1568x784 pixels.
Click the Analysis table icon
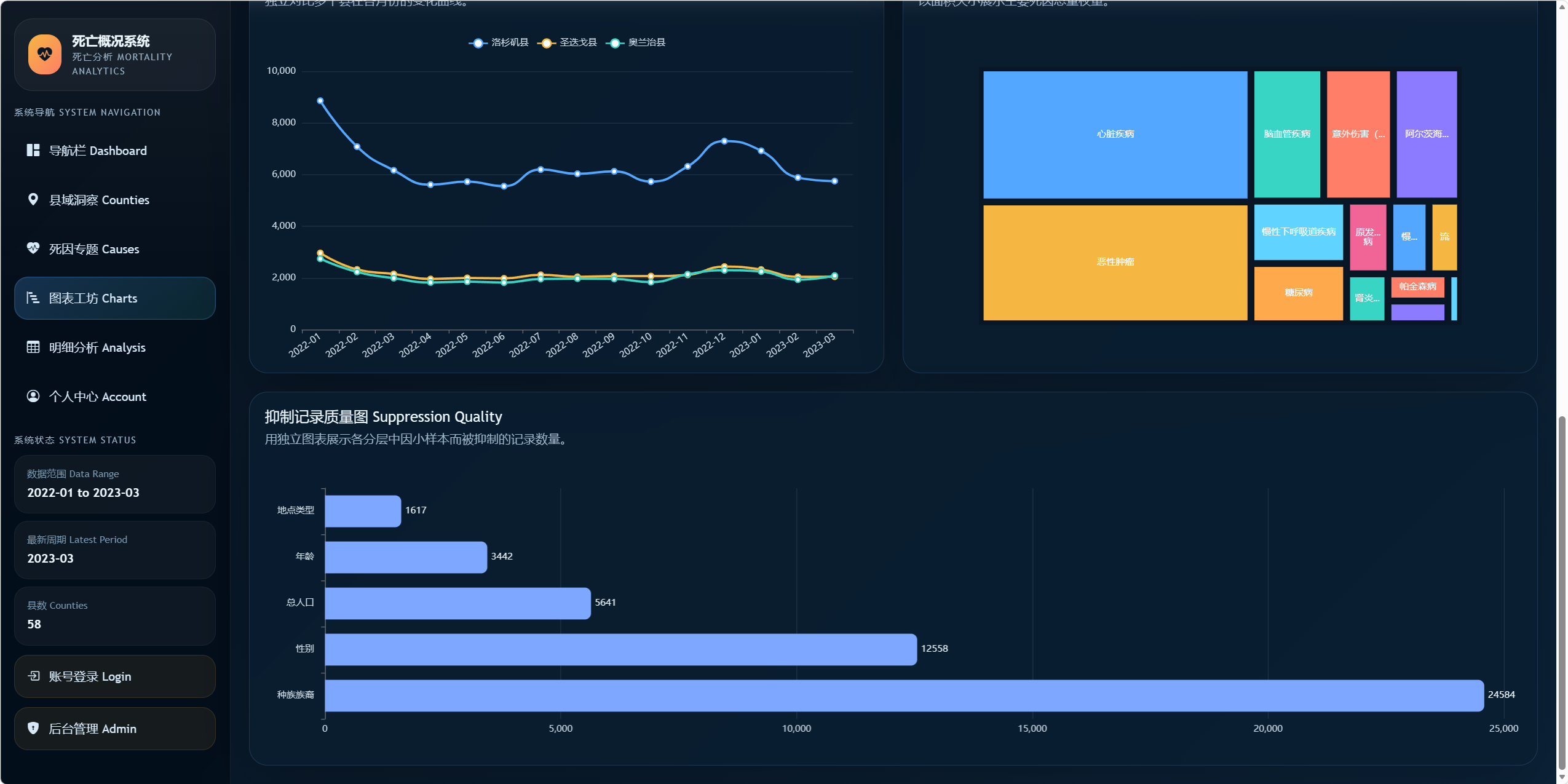(33, 347)
